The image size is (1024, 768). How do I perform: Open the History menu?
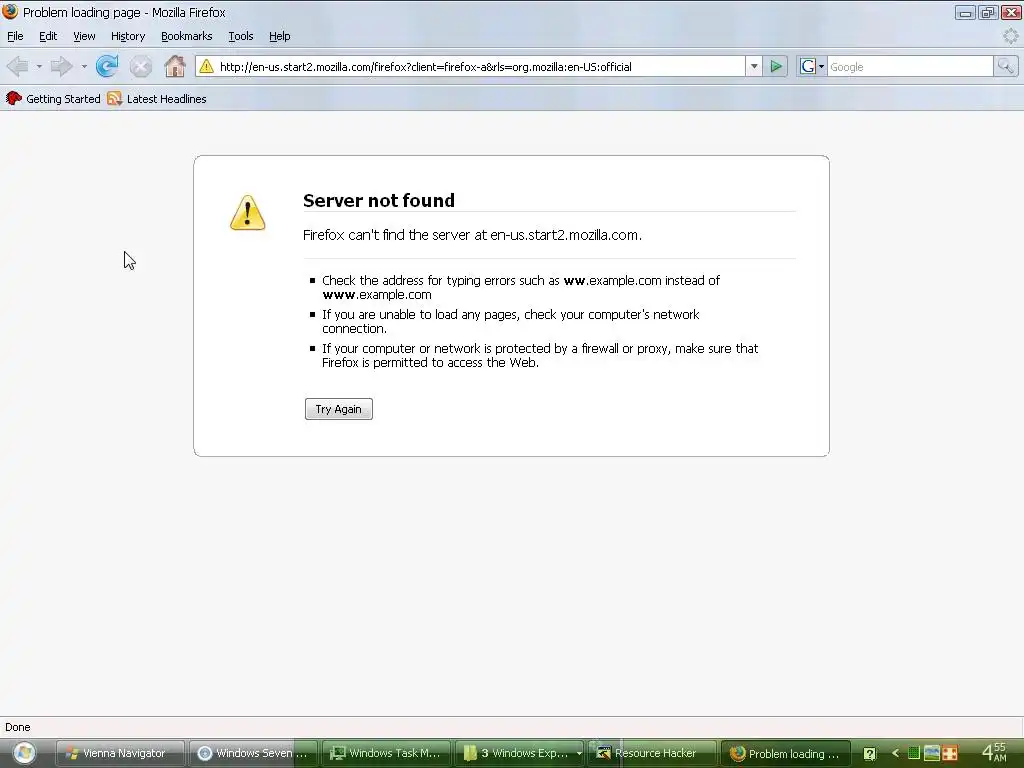tap(128, 36)
